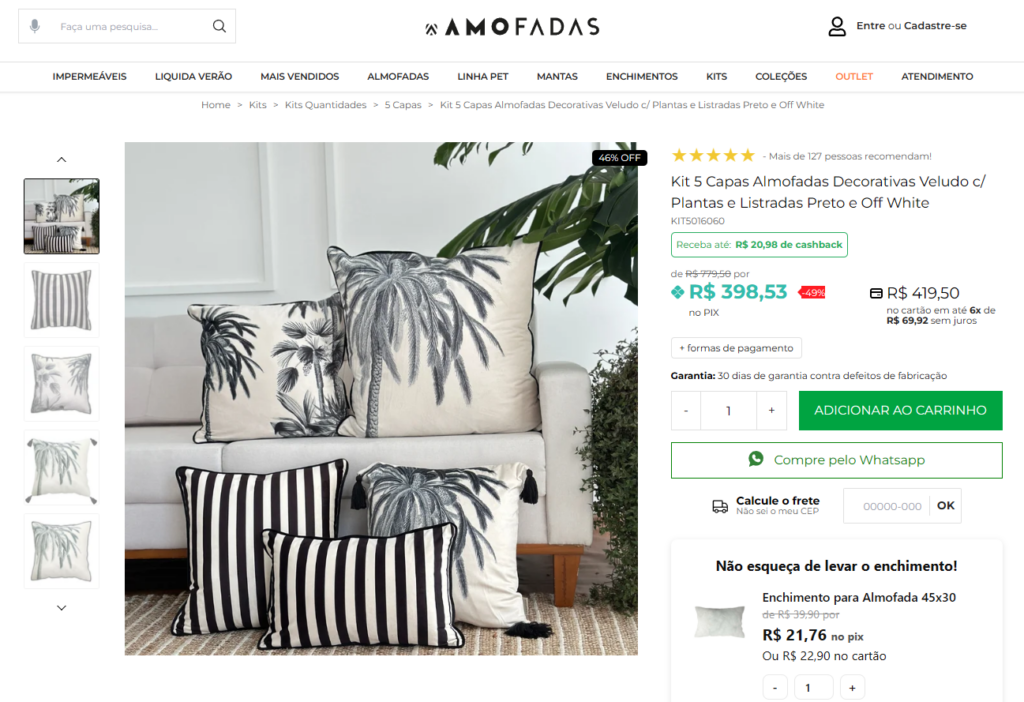Image resolution: width=1024 pixels, height=702 pixels.
Task: Show next thumbnails with down chevron
Action: [61, 608]
